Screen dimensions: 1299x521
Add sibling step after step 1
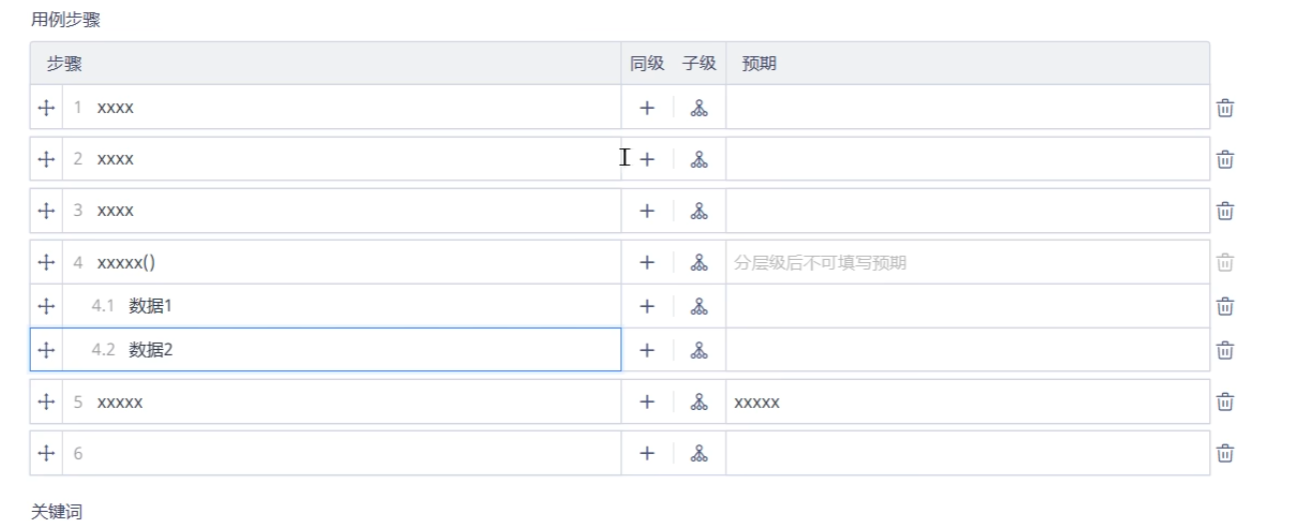tap(647, 108)
